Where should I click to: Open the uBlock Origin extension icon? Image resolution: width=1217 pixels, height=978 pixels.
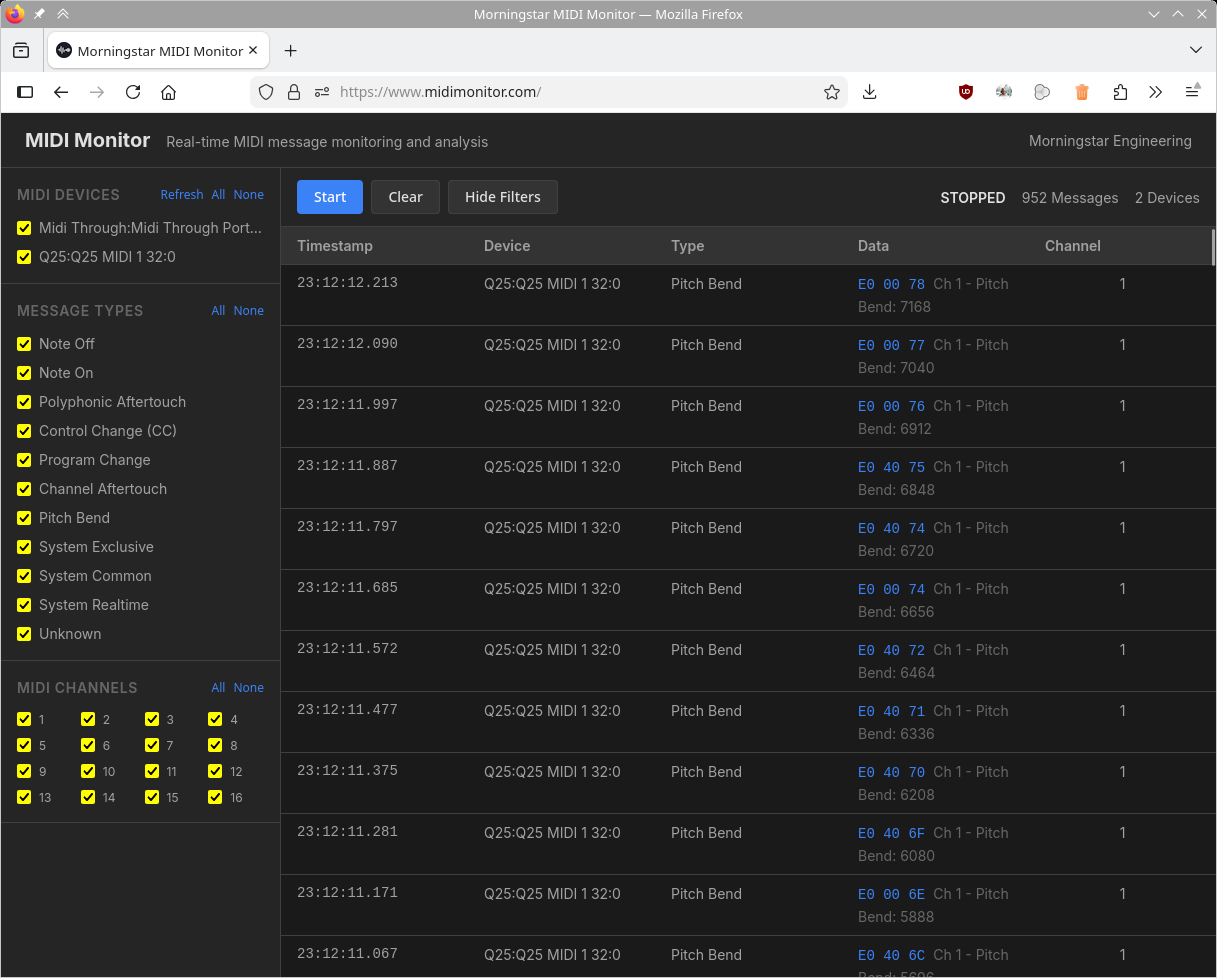(965, 92)
